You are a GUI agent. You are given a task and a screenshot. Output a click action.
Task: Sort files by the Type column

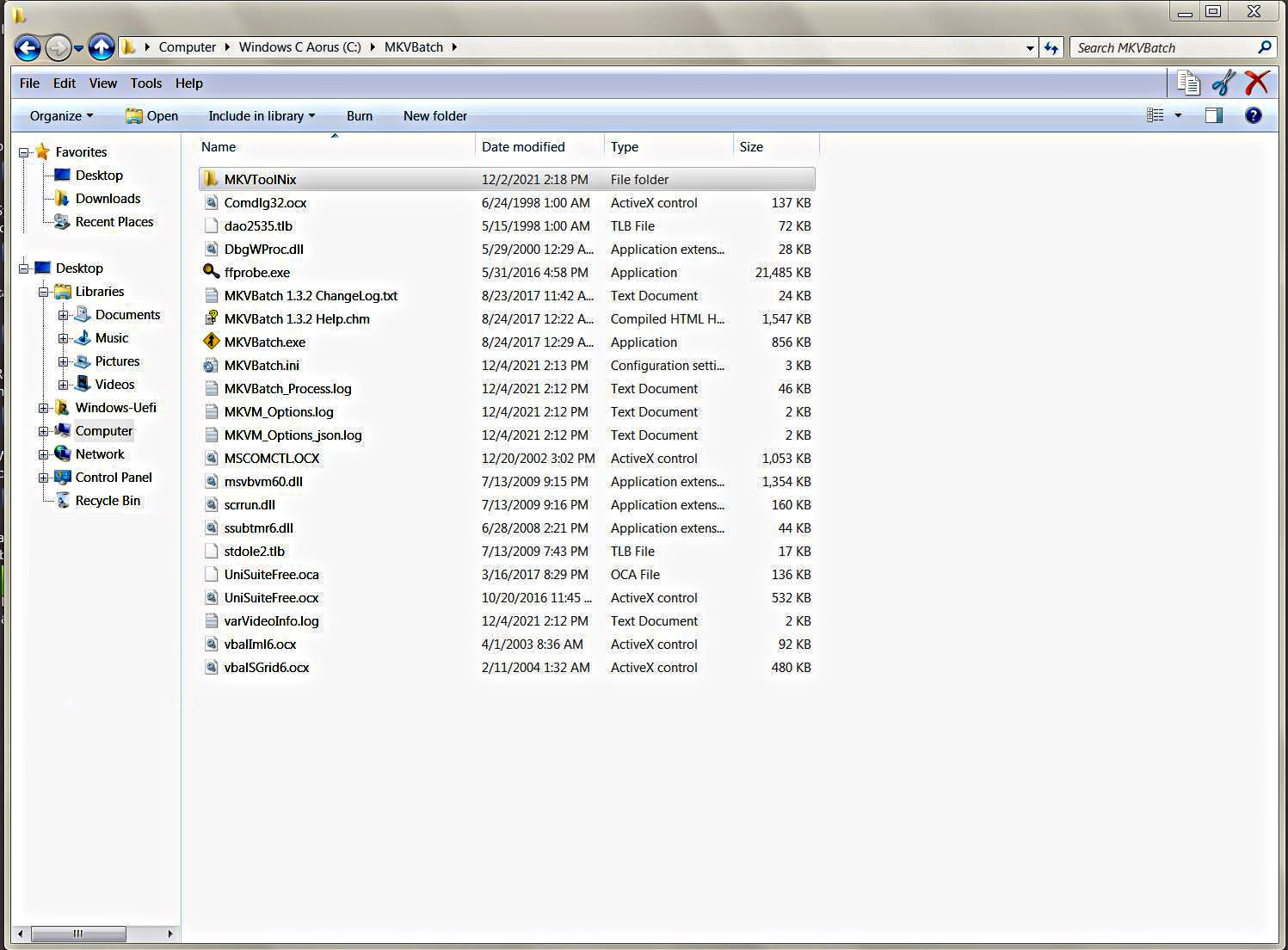[669, 146]
